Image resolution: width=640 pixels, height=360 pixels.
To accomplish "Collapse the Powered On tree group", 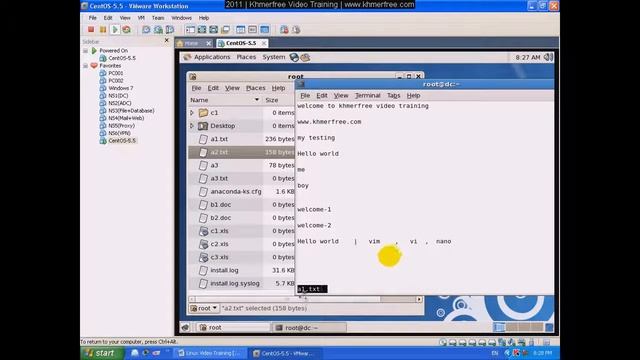I will coord(85,51).
